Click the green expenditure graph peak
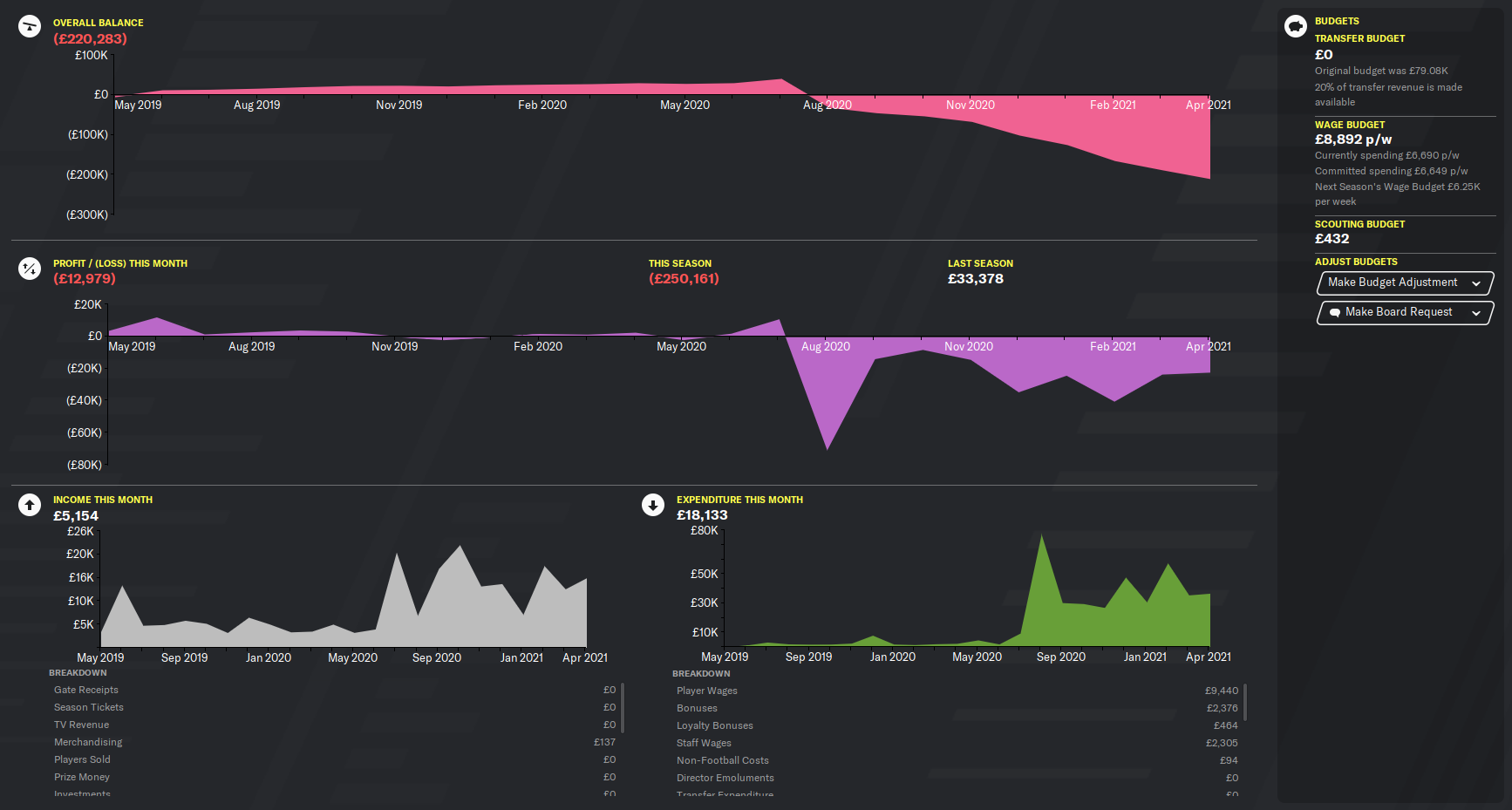 click(1042, 575)
